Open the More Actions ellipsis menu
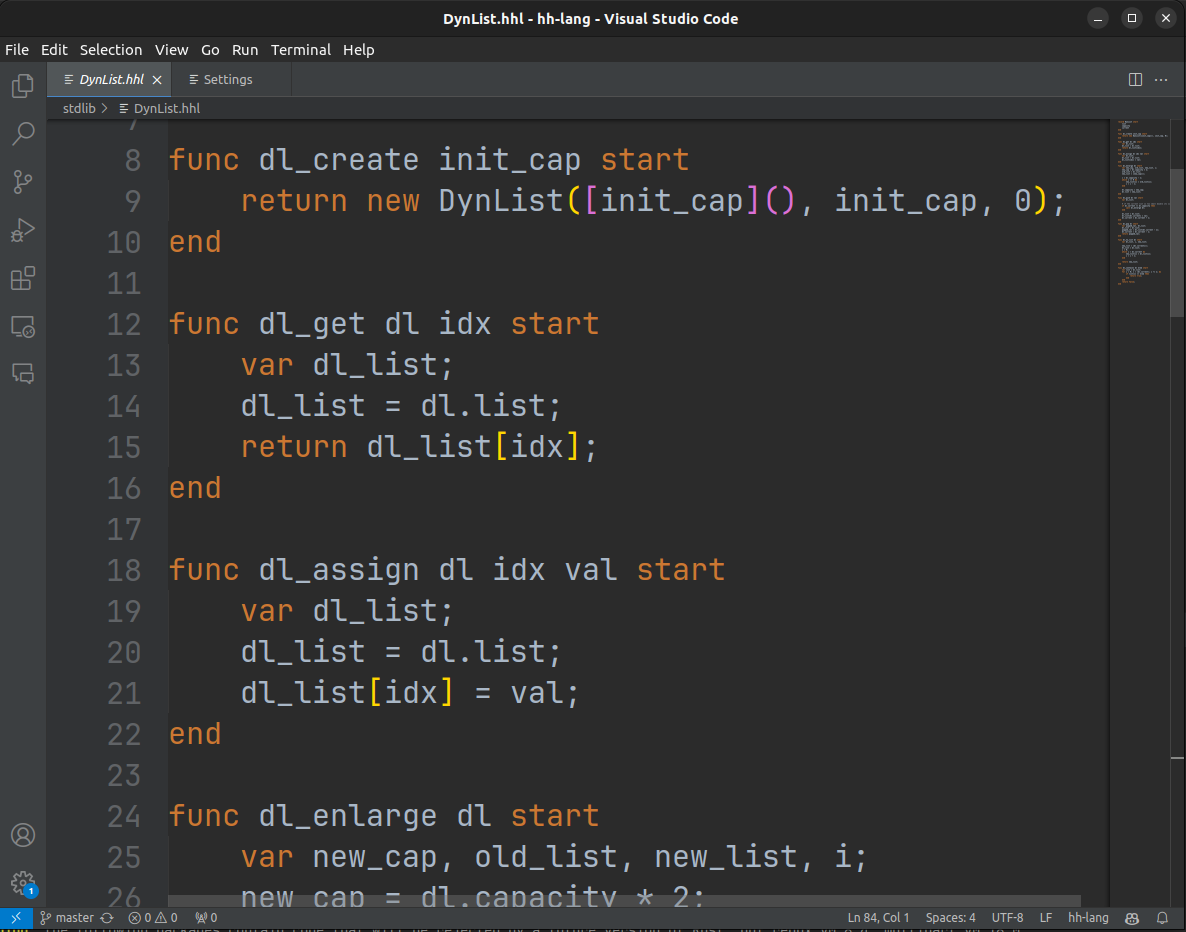1186x932 pixels. coord(1161,79)
